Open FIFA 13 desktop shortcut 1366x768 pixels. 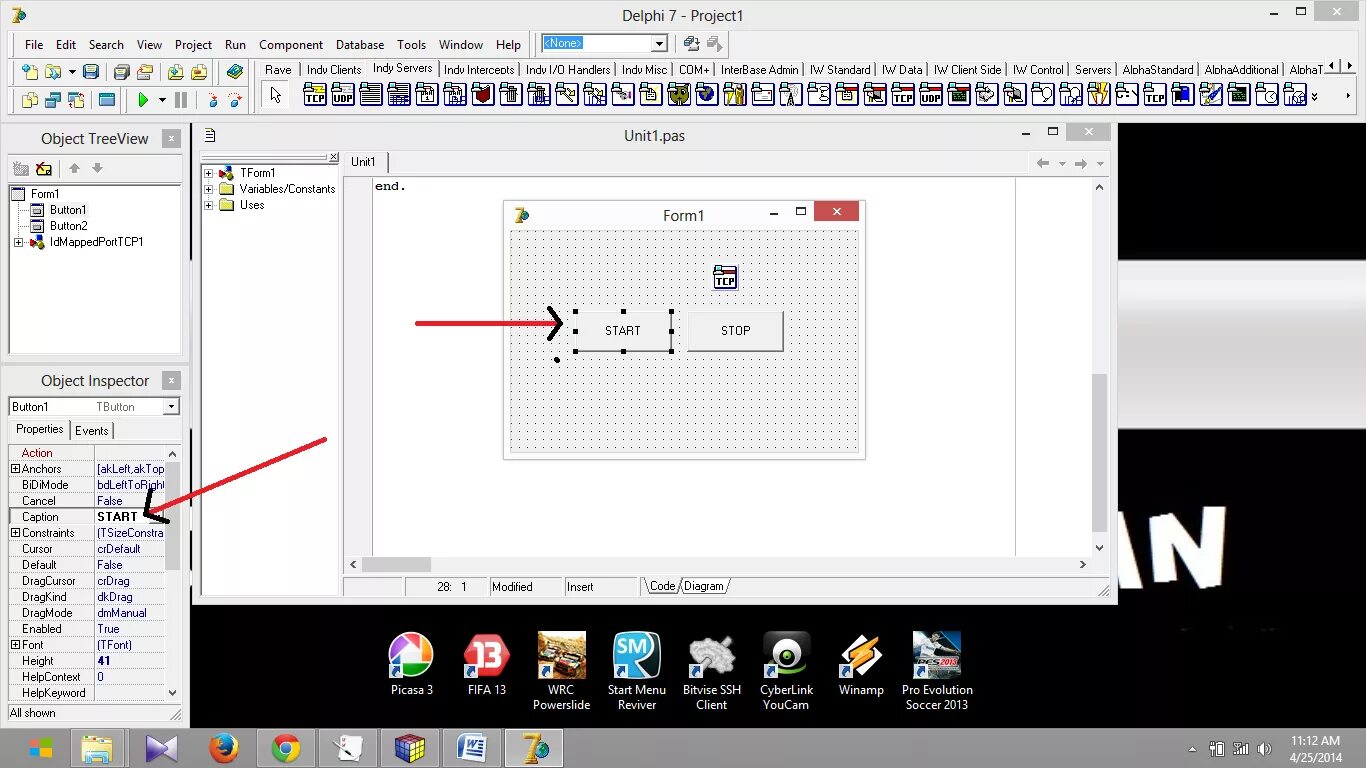pyautogui.click(x=487, y=665)
